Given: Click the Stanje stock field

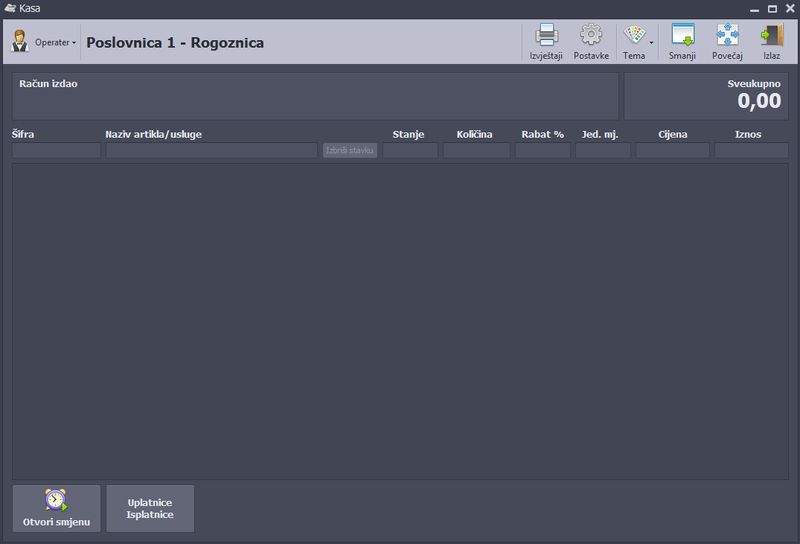Looking at the screenshot, I should coord(410,150).
